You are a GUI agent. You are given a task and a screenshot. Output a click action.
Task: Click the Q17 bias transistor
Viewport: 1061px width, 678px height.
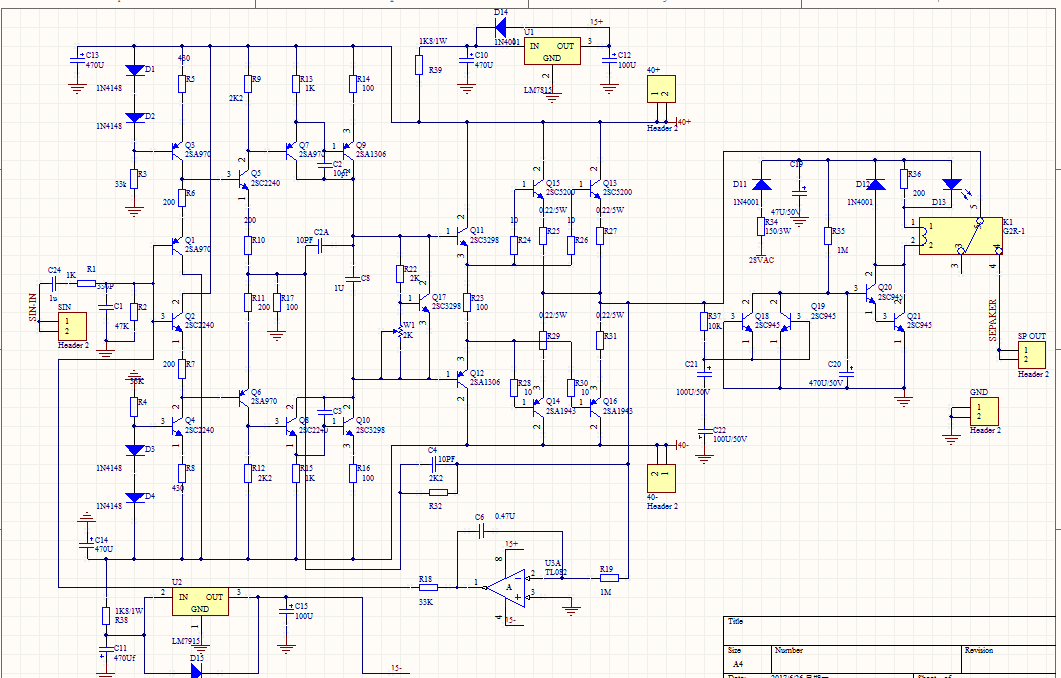423,302
